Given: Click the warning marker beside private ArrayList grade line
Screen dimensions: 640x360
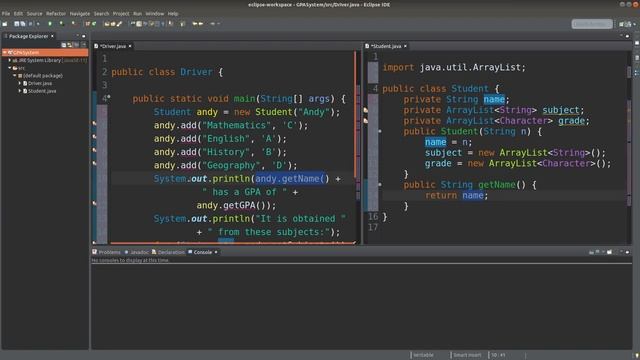Looking at the screenshot, I should pos(366,121).
